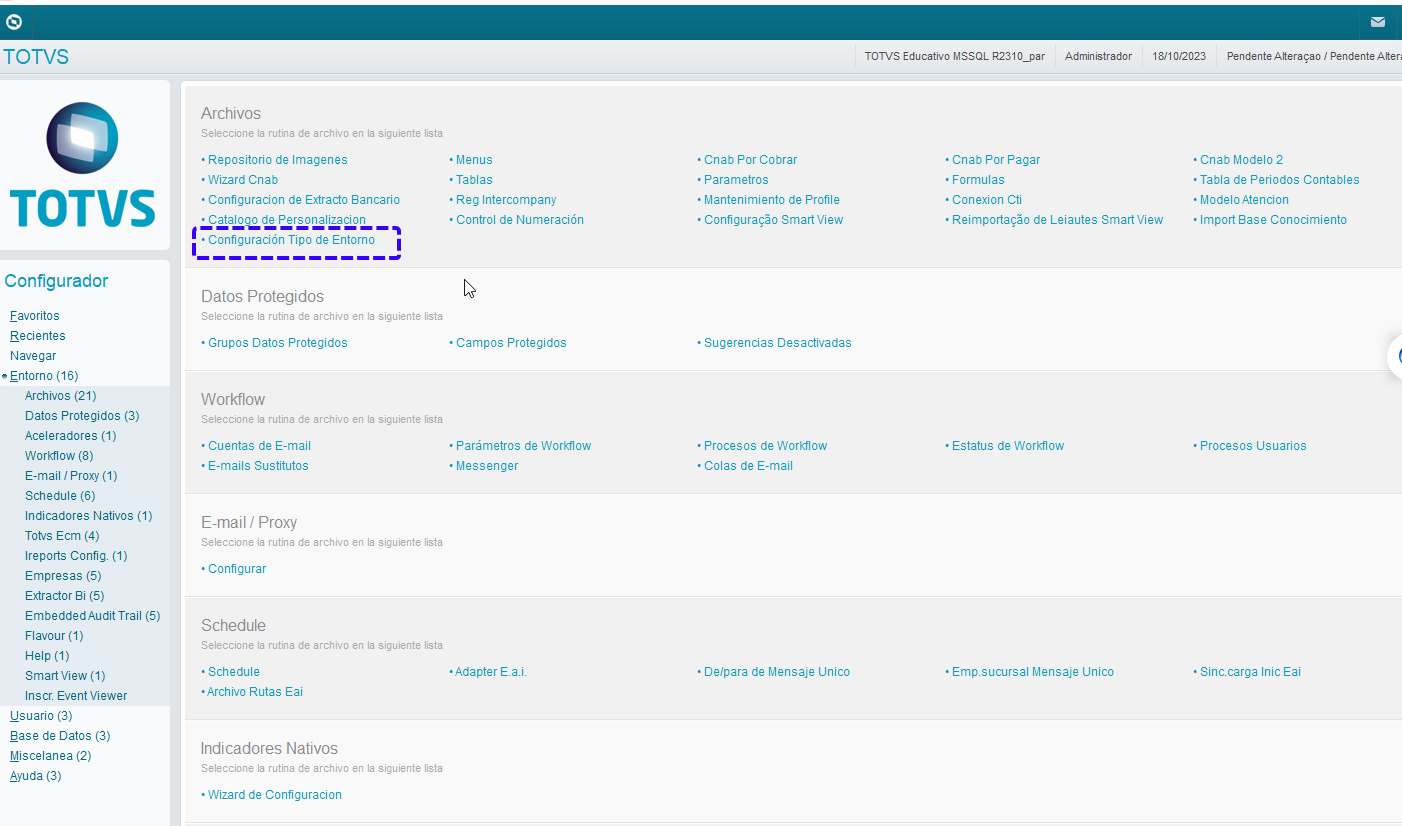Open Colas de E-mail link

coord(748,466)
